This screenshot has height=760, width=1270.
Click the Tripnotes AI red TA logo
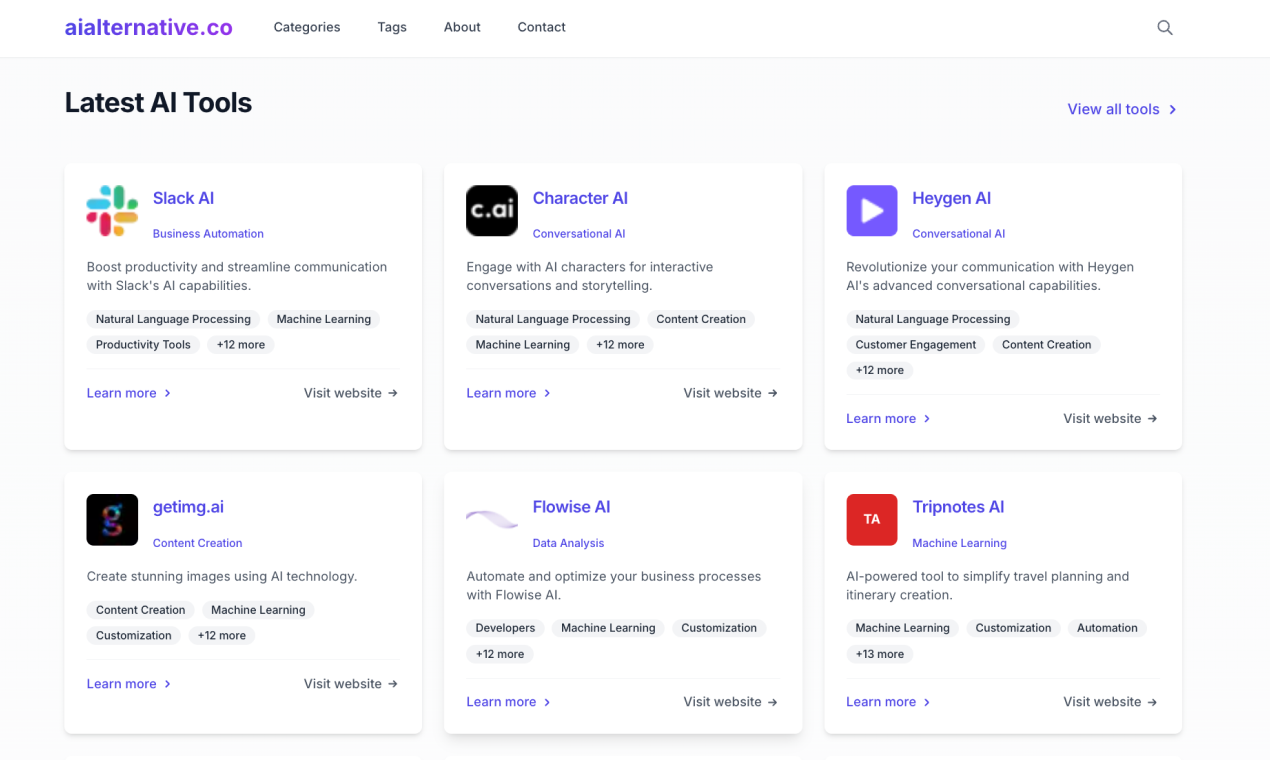click(872, 520)
